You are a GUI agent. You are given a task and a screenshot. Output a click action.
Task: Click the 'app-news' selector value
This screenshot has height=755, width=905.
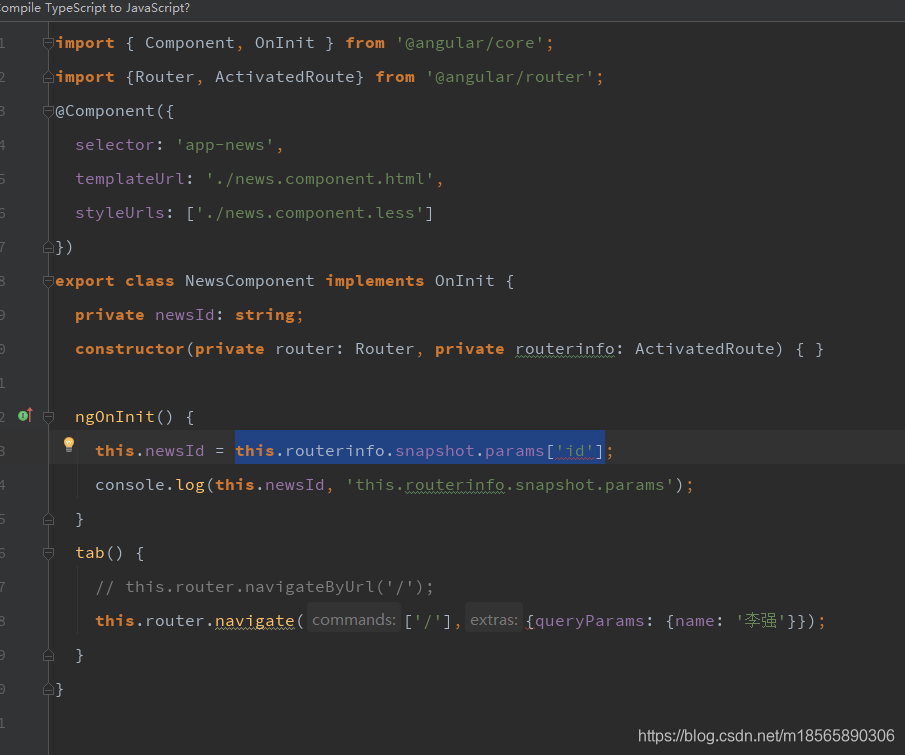(x=225, y=145)
